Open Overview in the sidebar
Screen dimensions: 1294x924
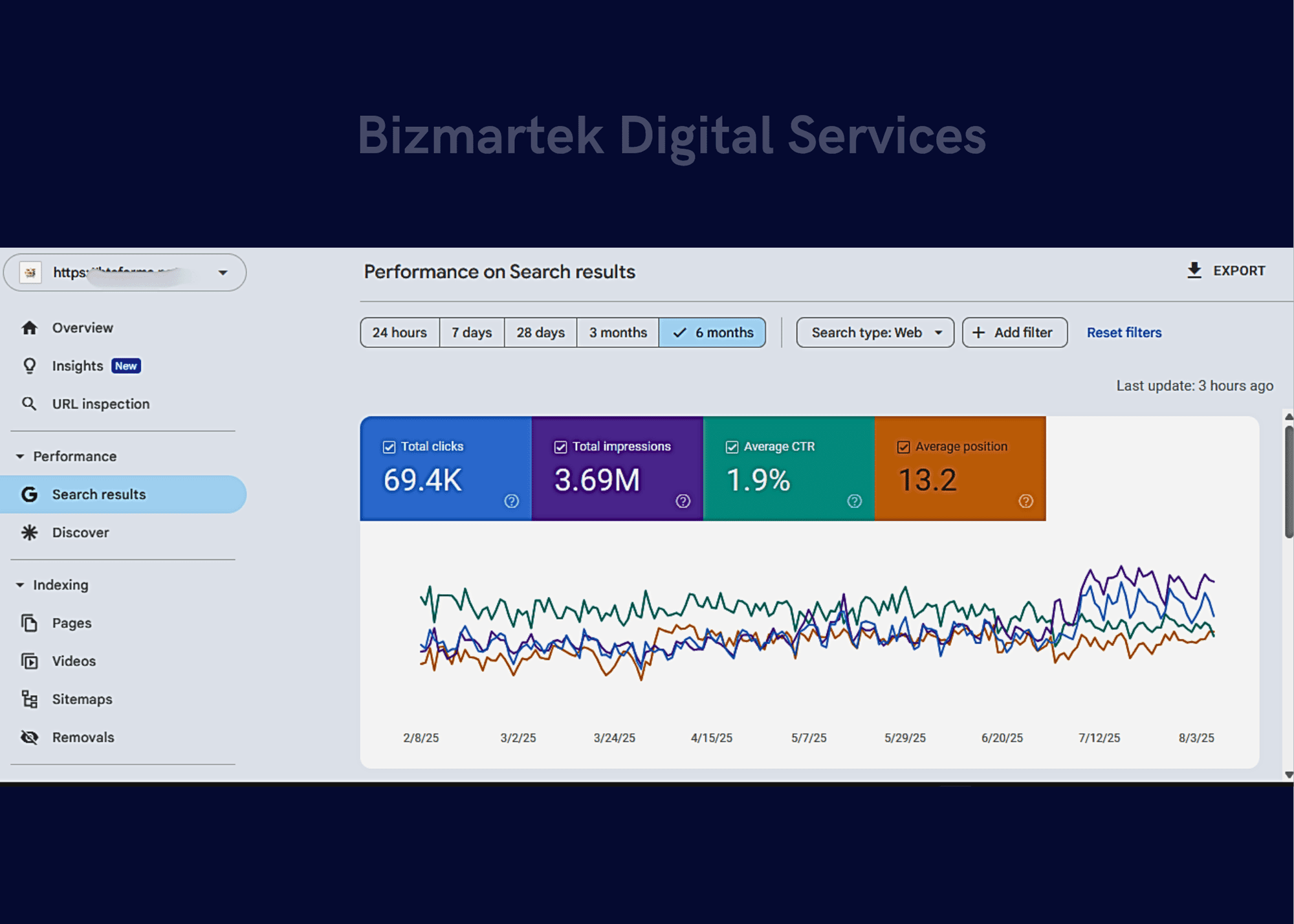coord(123,328)
